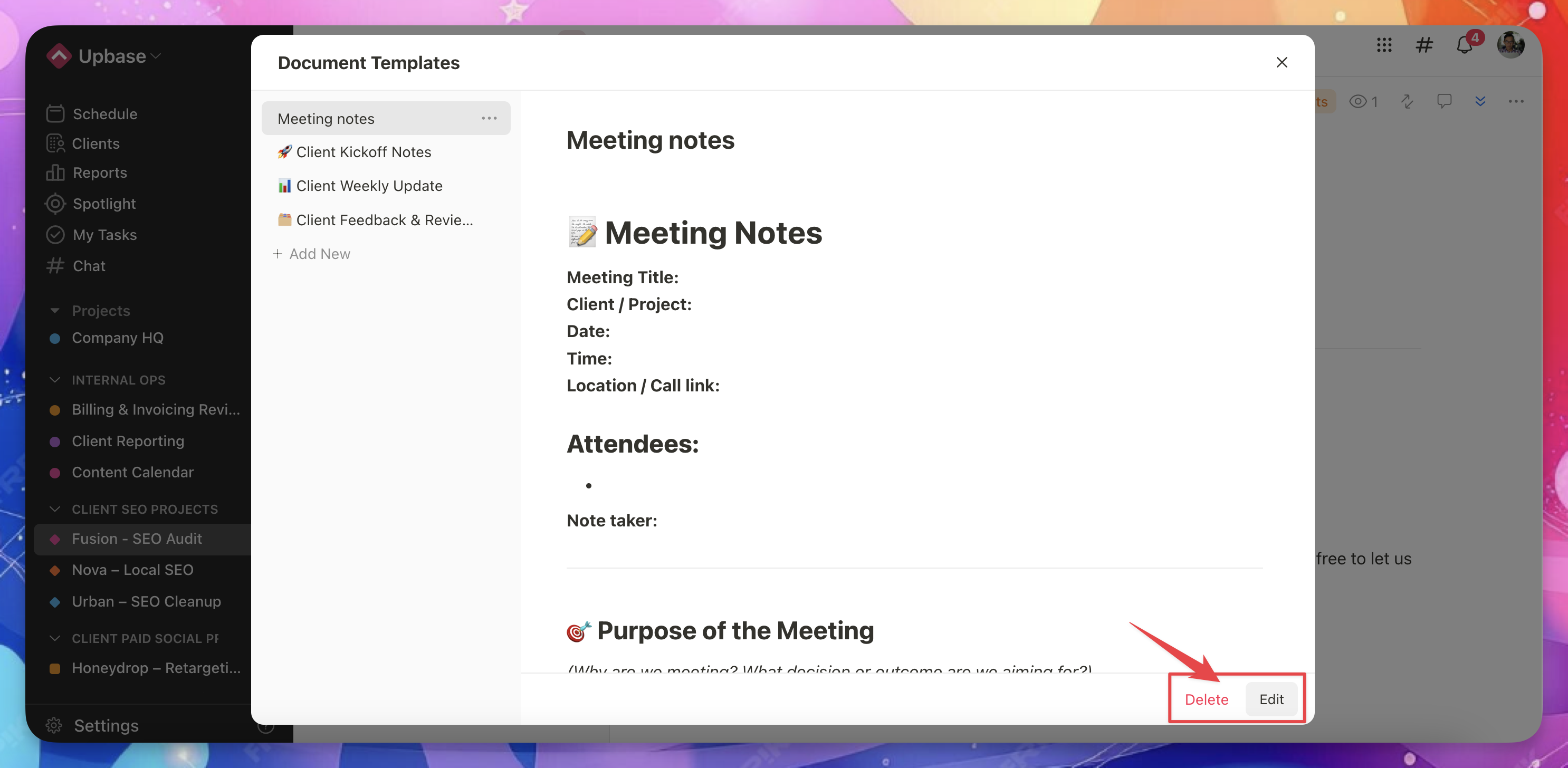
Task: Click the Schedule calendar icon in sidebar
Action: tap(55, 114)
